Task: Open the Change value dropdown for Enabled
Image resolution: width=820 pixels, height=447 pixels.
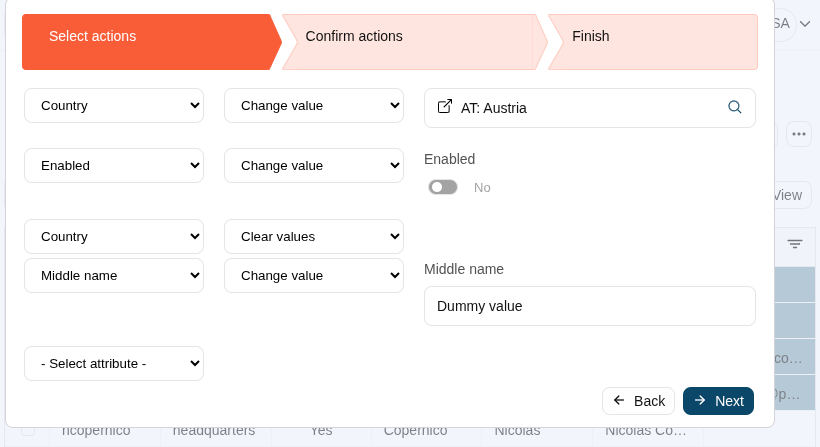Action: pyautogui.click(x=314, y=166)
